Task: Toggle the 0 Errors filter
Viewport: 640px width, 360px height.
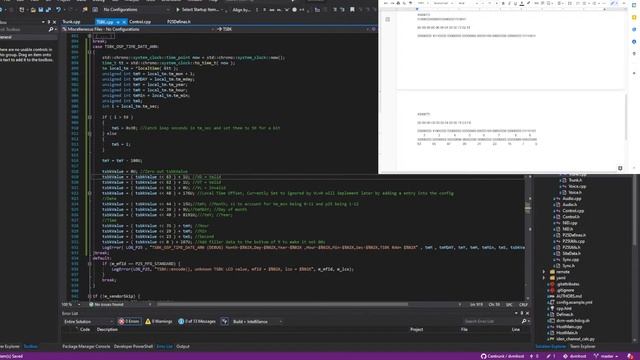Action: pyautogui.click(x=129, y=322)
